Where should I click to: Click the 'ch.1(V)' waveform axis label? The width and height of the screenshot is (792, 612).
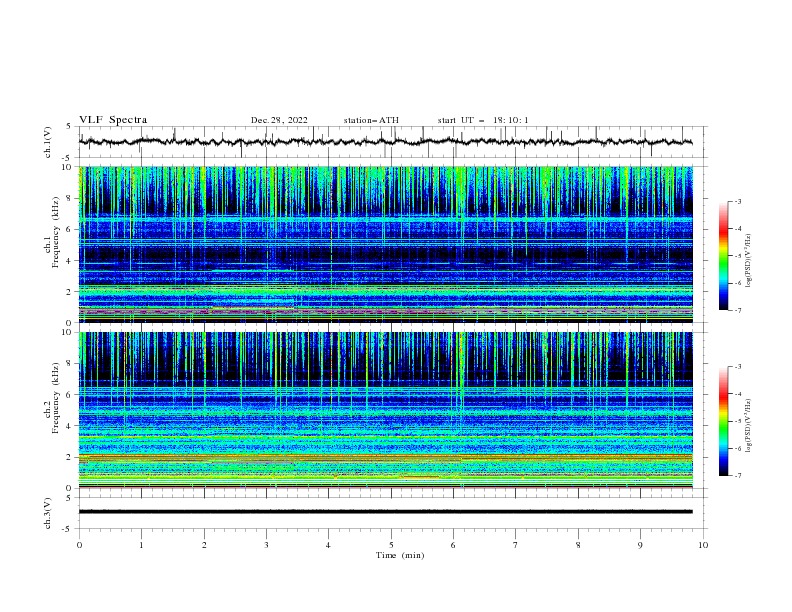pyautogui.click(x=48, y=142)
